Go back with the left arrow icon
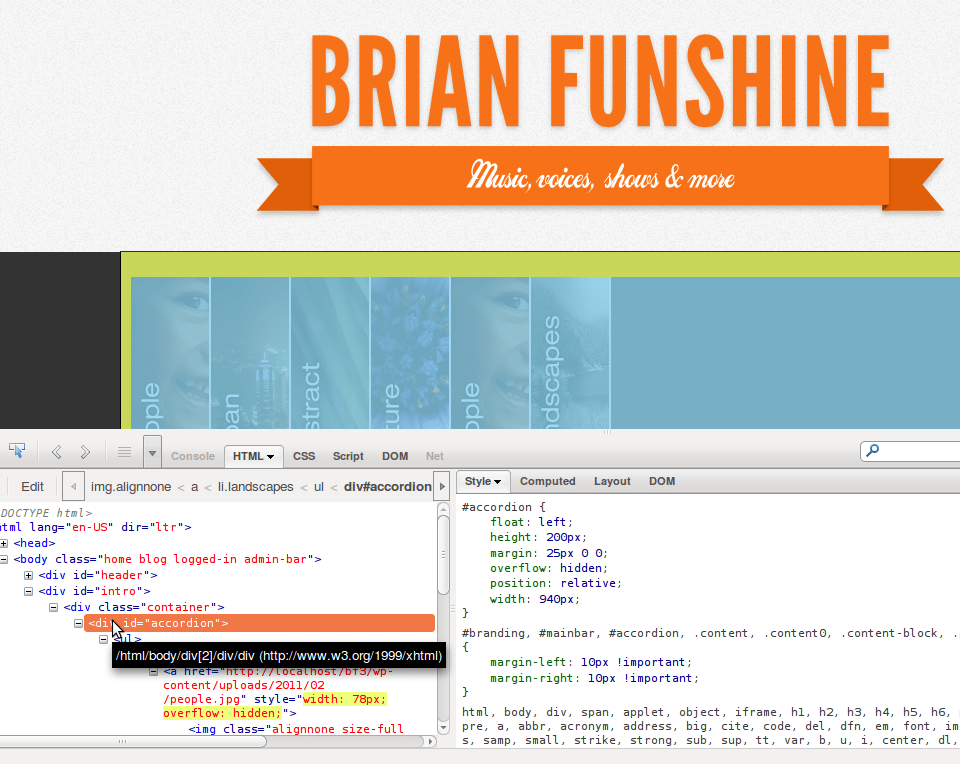The height and width of the screenshot is (764, 960). (x=56, y=452)
